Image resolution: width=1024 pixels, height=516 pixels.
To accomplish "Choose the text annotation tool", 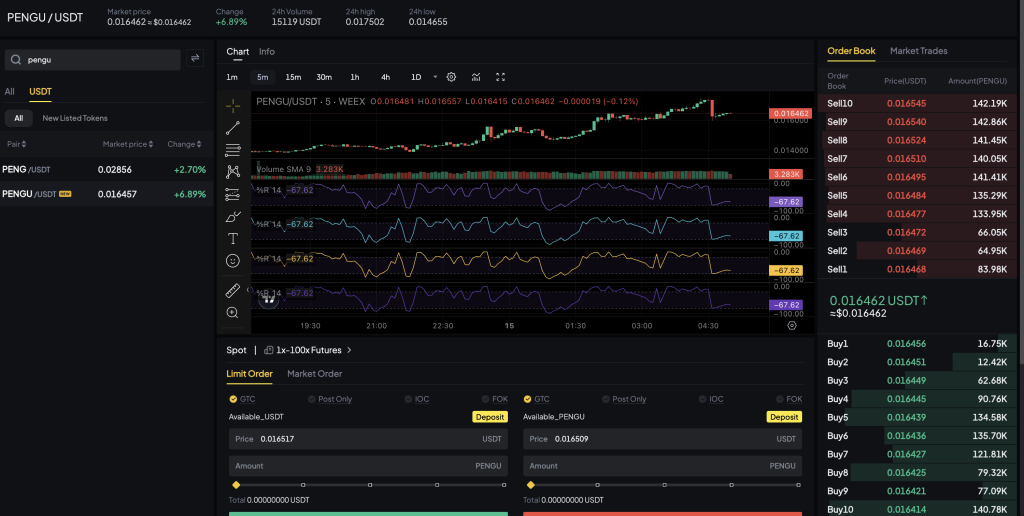I will [x=233, y=238].
